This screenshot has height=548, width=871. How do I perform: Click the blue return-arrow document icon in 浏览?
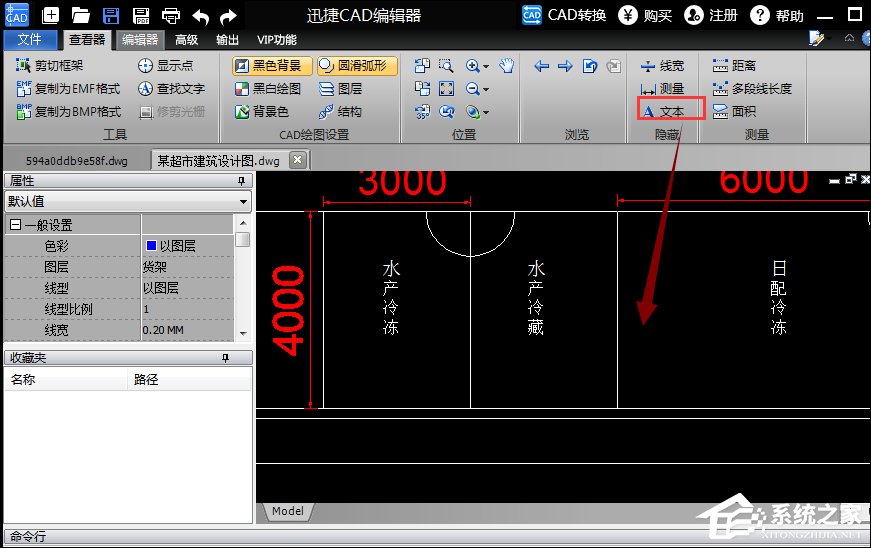[x=590, y=66]
